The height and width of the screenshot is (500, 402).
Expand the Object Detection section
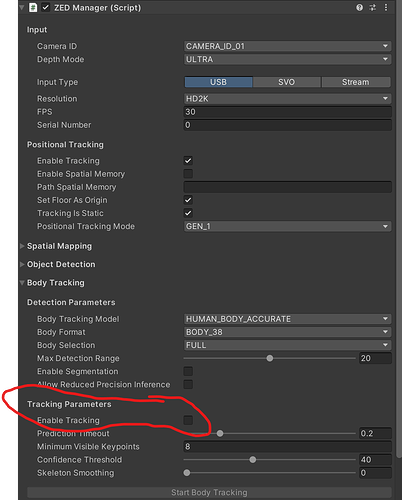22,264
